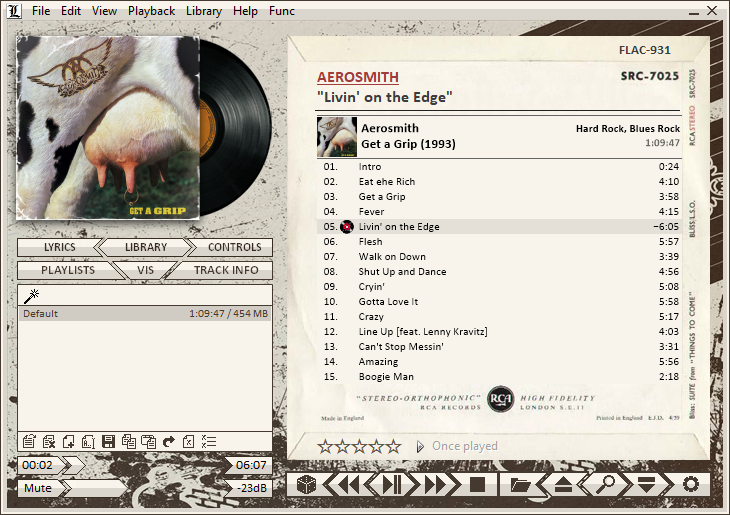Rate the track one star
The height and width of the screenshot is (515, 730).
click(x=325, y=447)
